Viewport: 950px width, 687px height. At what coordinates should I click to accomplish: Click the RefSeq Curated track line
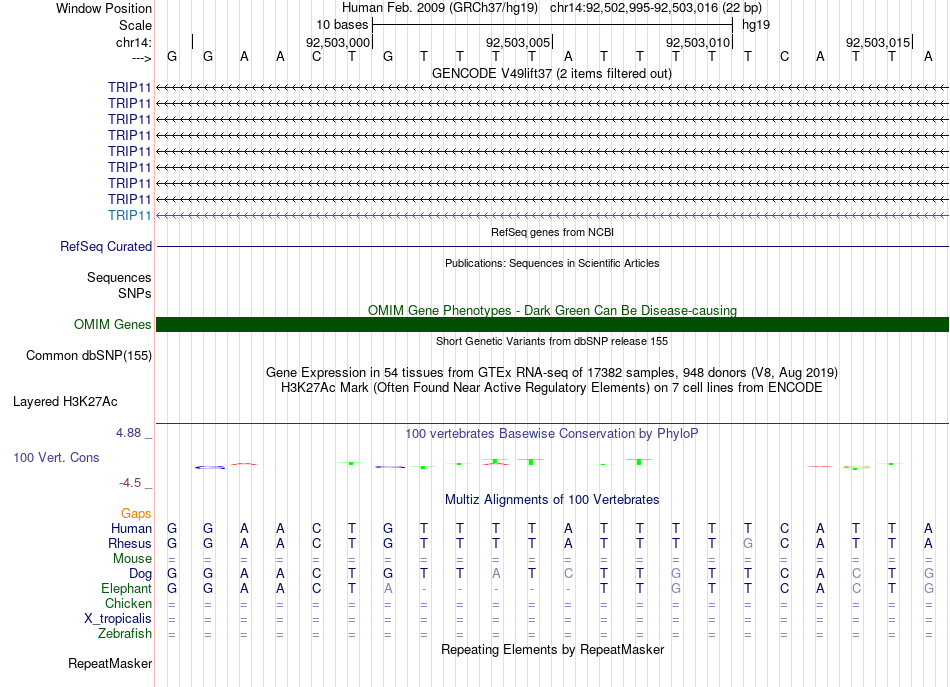click(x=553, y=247)
